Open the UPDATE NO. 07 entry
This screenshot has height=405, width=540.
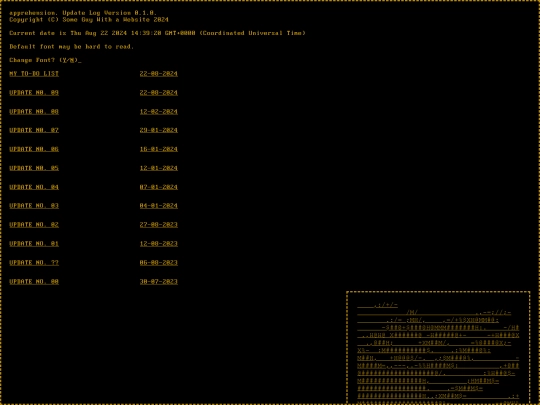coord(34,130)
